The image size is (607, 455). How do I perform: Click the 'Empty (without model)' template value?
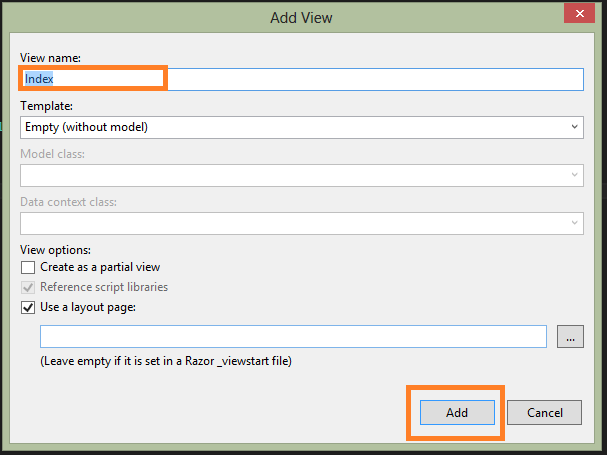[87, 127]
